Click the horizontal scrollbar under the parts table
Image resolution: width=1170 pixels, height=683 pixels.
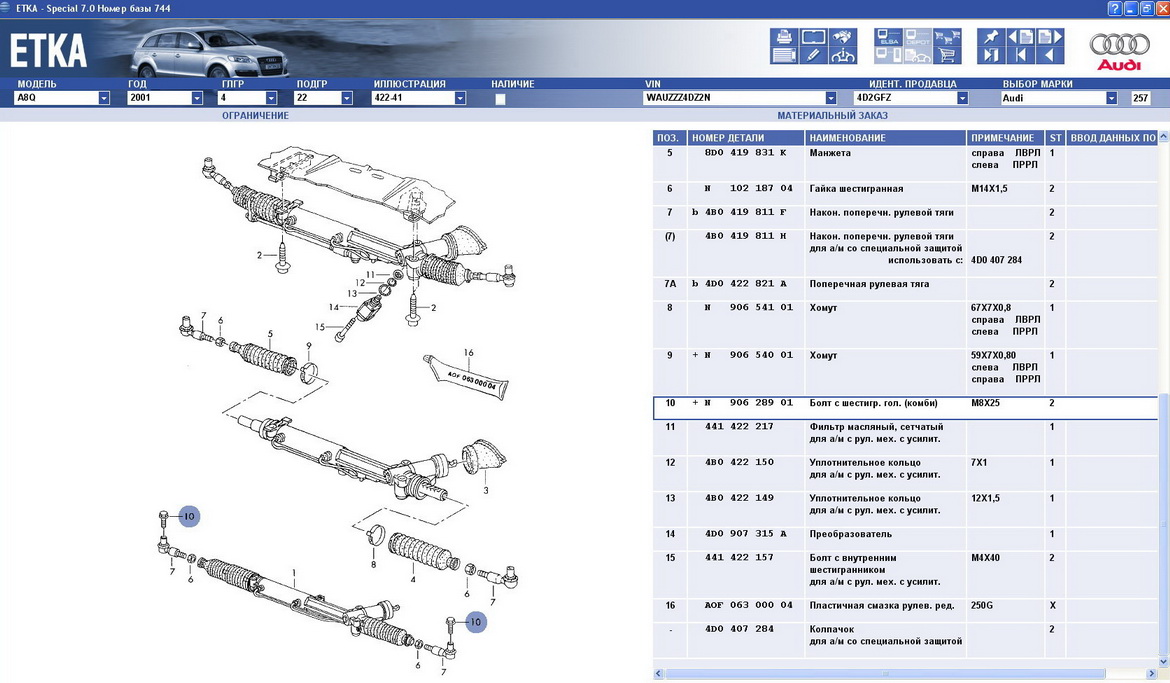tap(900, 674)
